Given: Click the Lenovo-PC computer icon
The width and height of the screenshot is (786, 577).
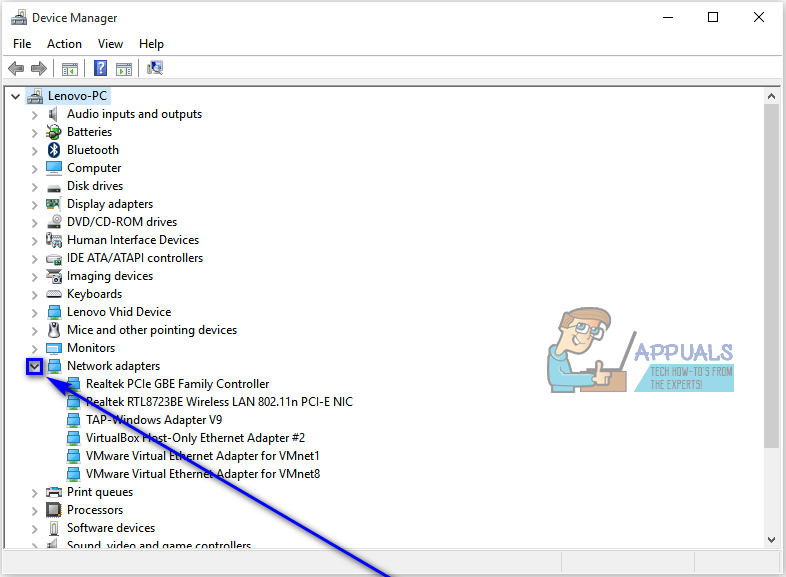Looking at the screenshot, I should (35, 96).
